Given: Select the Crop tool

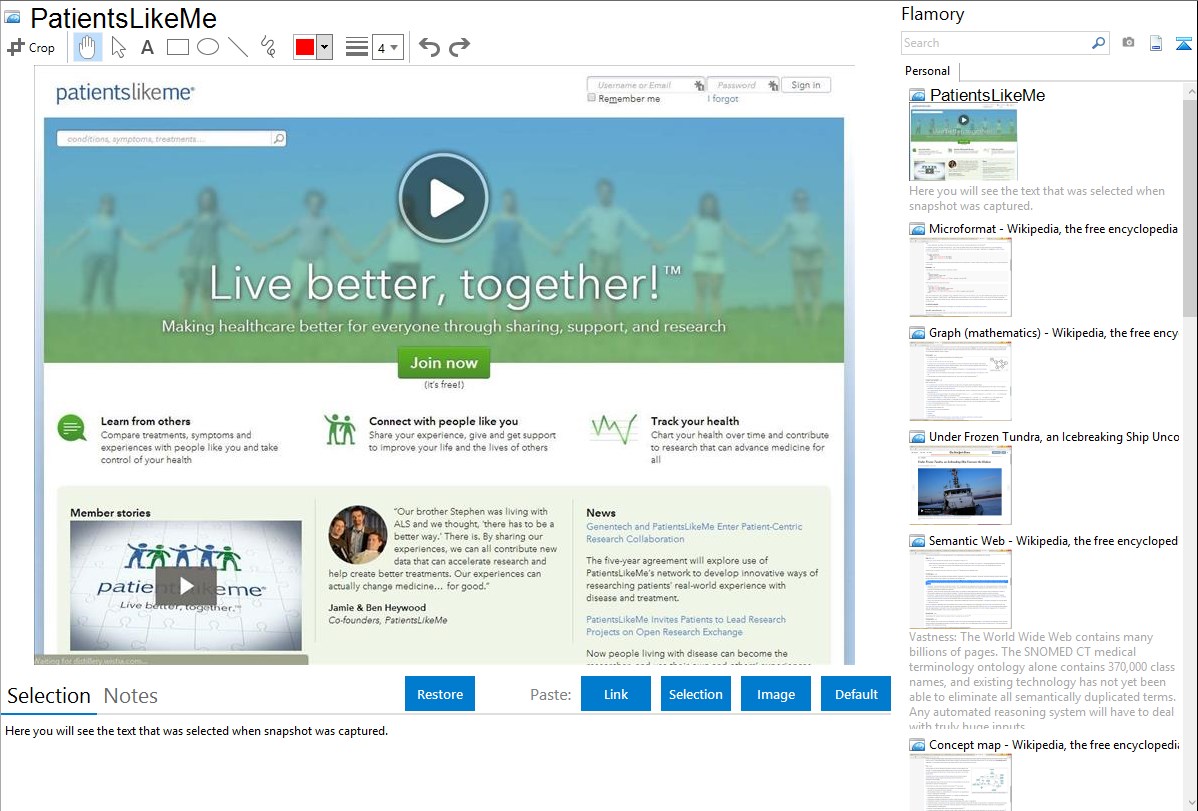Looking at the screenshot, I should point(31,47).
